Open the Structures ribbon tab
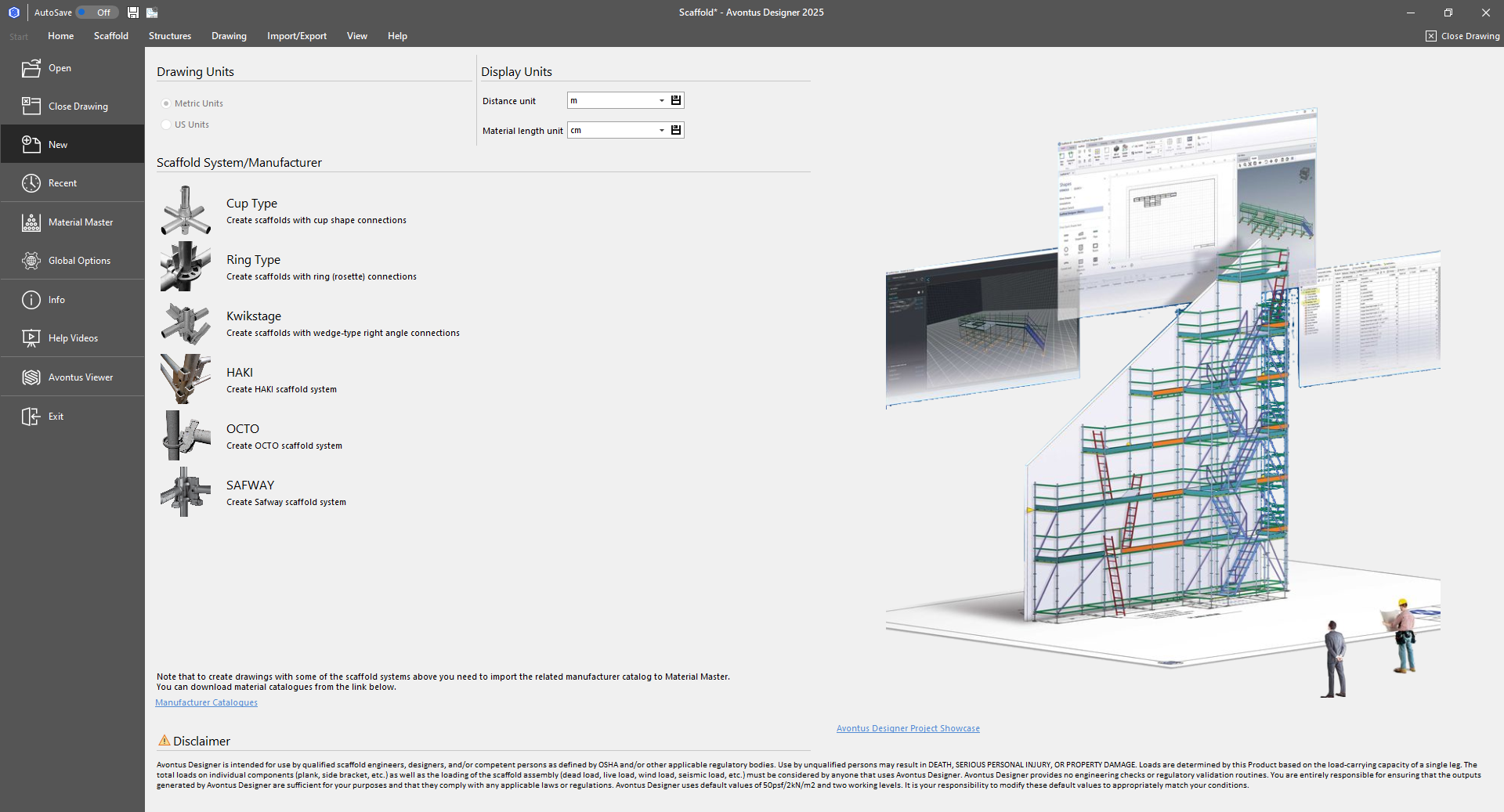The height and width of the screenshot is (812, 1504). click(x=170, y=36)
